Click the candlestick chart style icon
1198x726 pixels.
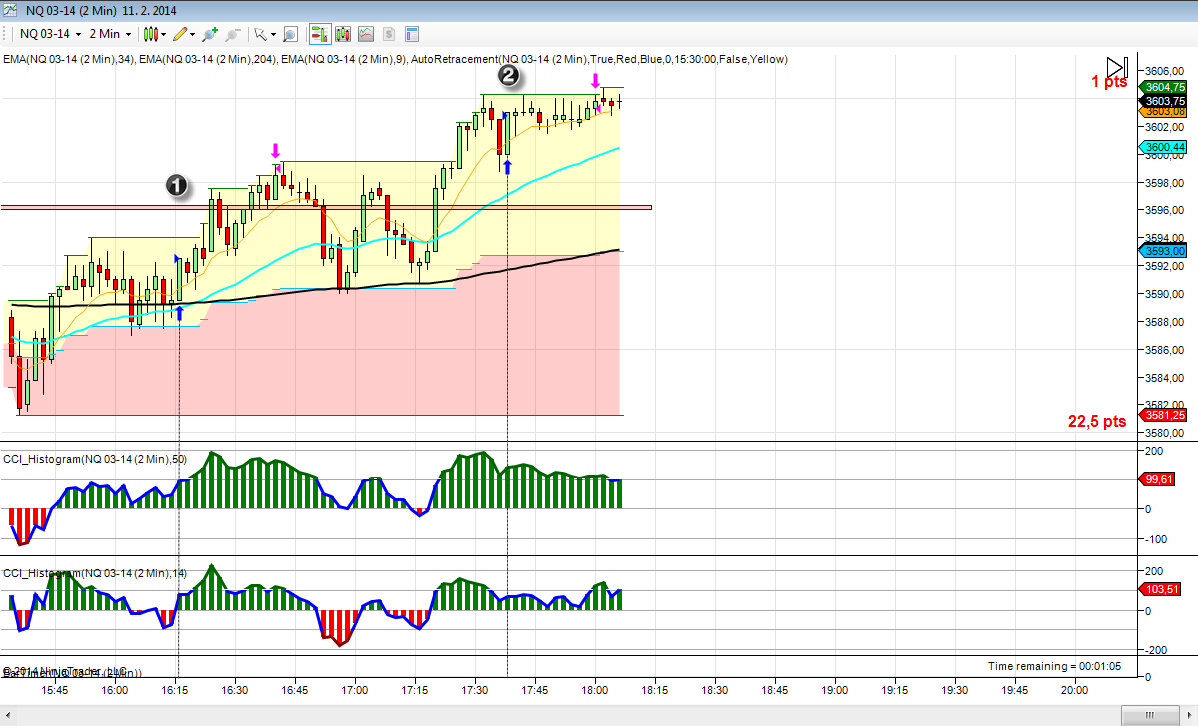coord(151,34)
